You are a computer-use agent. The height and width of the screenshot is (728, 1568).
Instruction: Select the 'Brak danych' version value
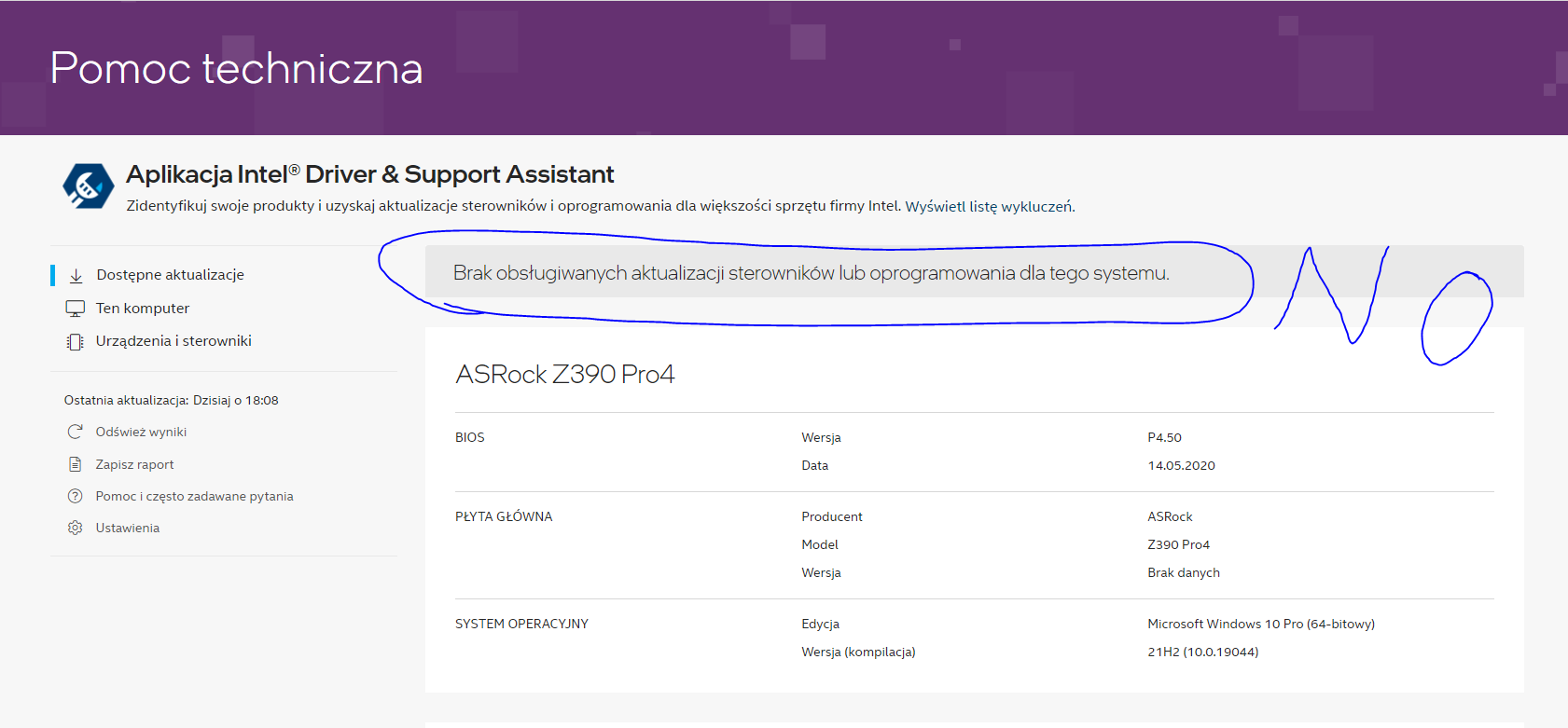tap(1184, 572)
